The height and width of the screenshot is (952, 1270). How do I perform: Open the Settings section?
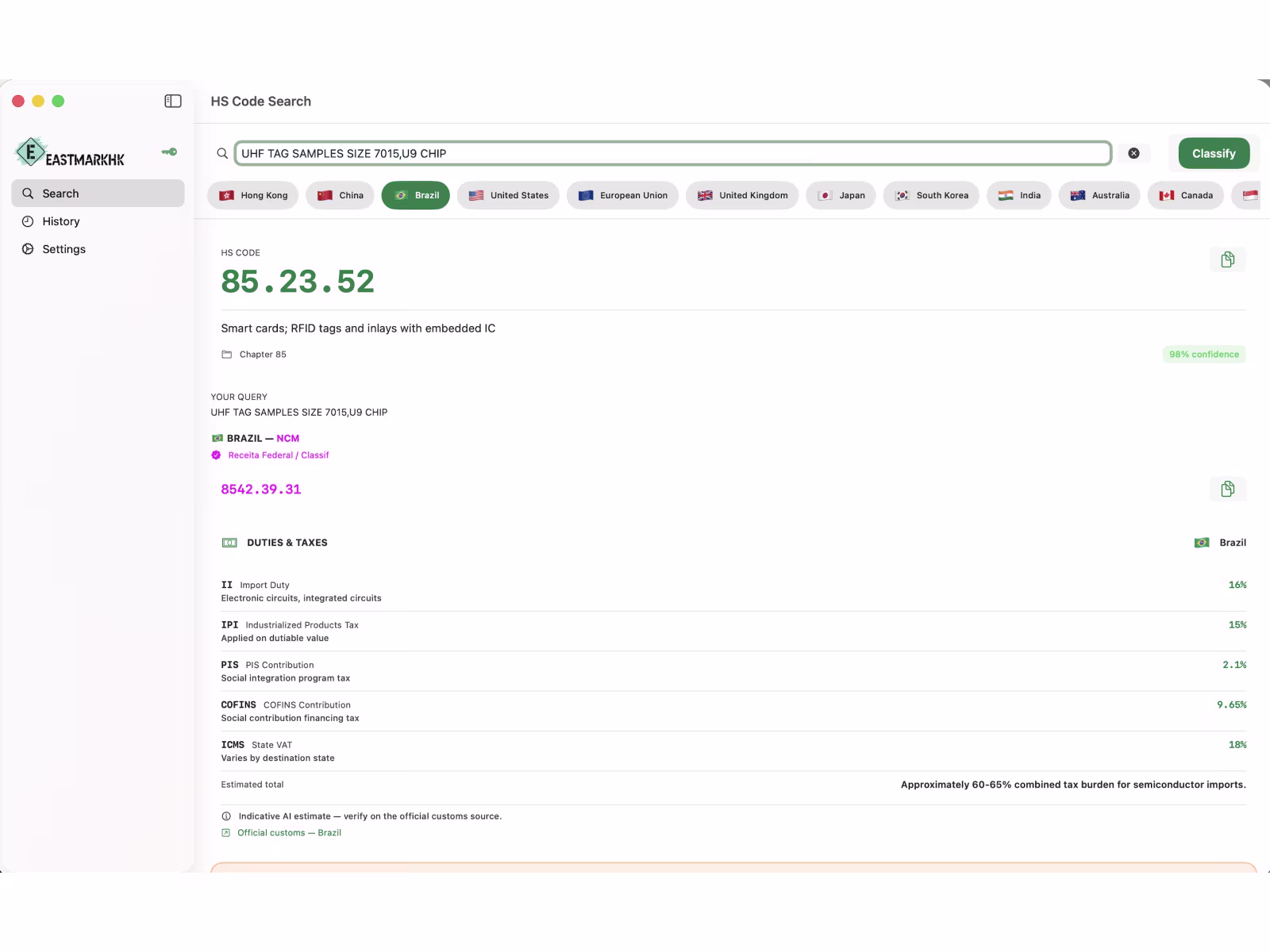pos(98,249)
